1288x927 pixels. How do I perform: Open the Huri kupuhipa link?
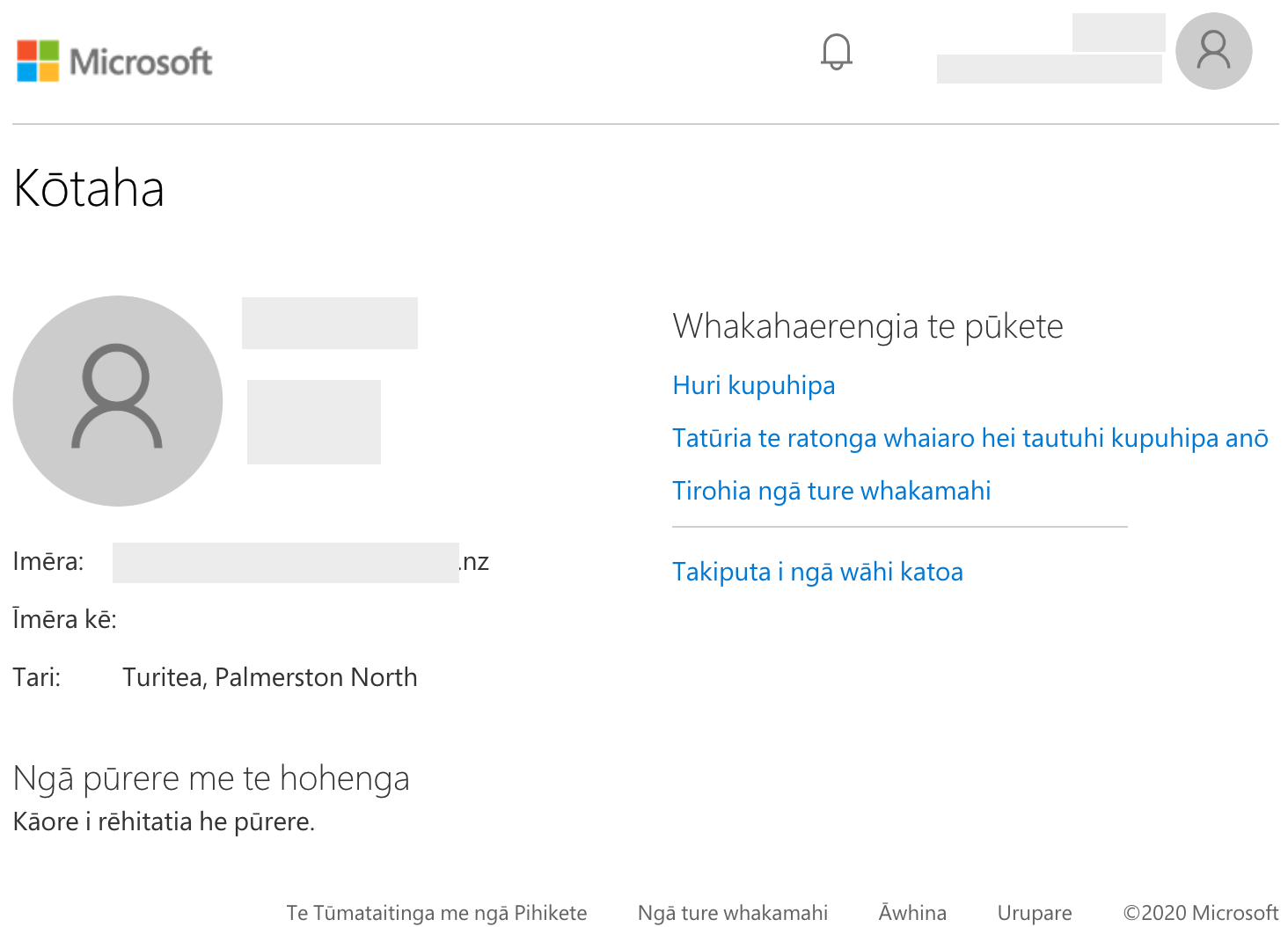(x=753, y=385)
